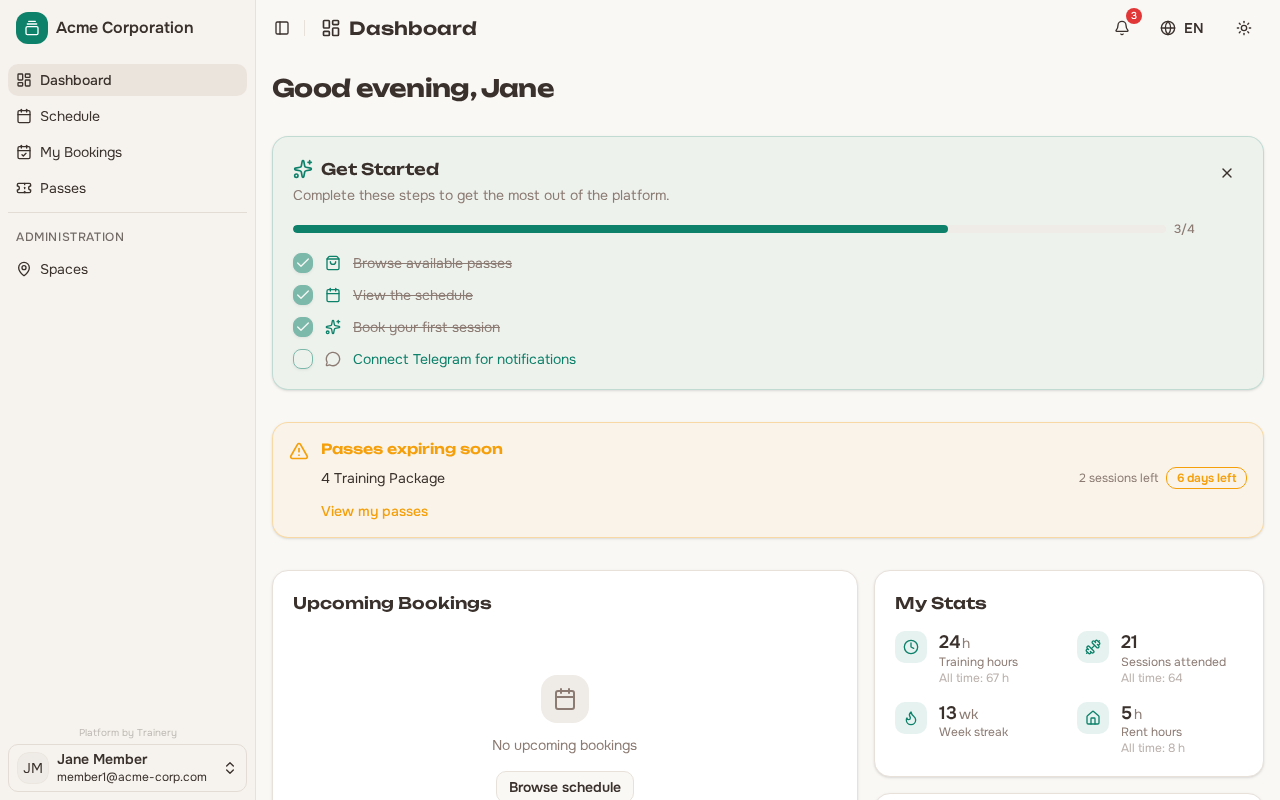Click the 3/4 progress counter
The image size is (1280, 800).
(1184, 229)
